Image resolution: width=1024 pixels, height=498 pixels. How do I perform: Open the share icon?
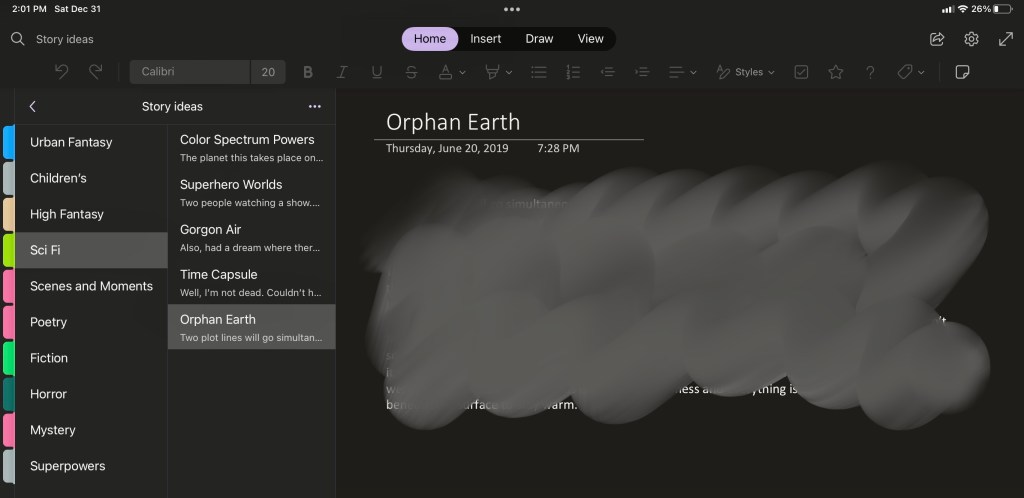937,39
